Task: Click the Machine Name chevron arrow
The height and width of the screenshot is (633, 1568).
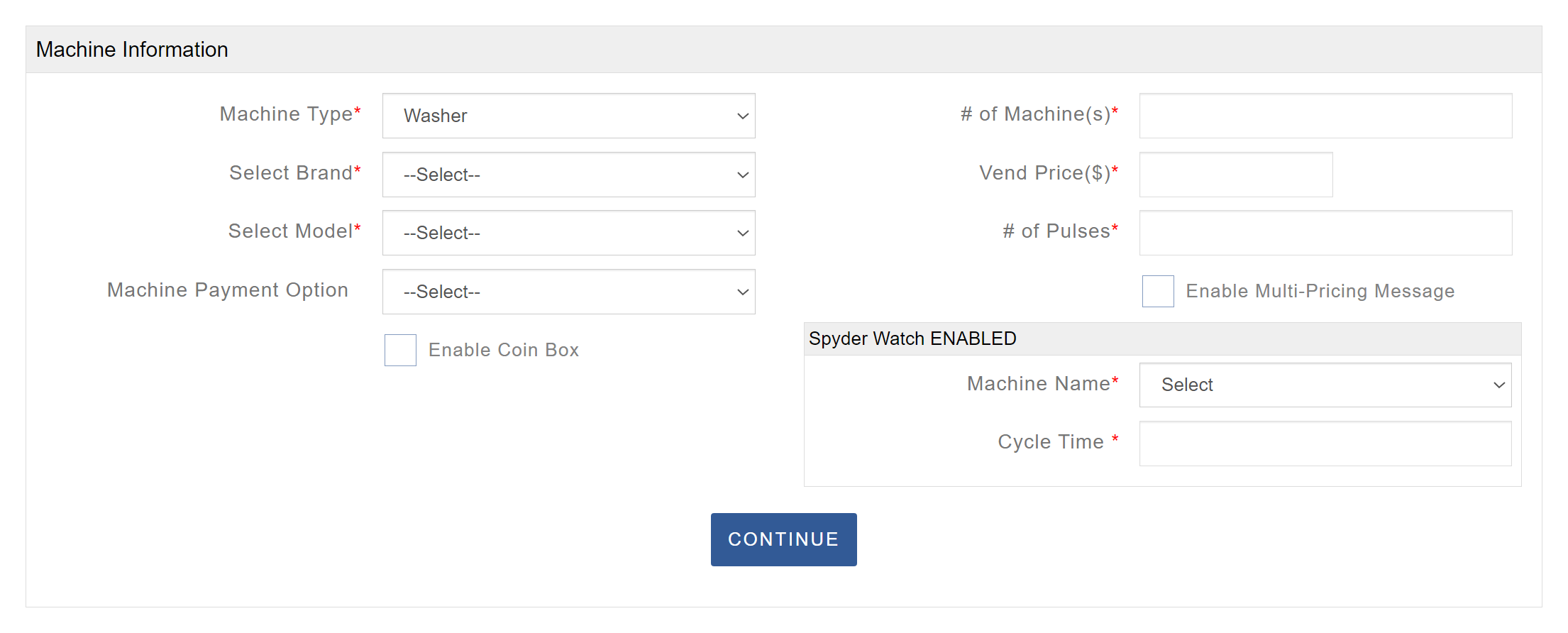Action: click(x=1499, y=385)
